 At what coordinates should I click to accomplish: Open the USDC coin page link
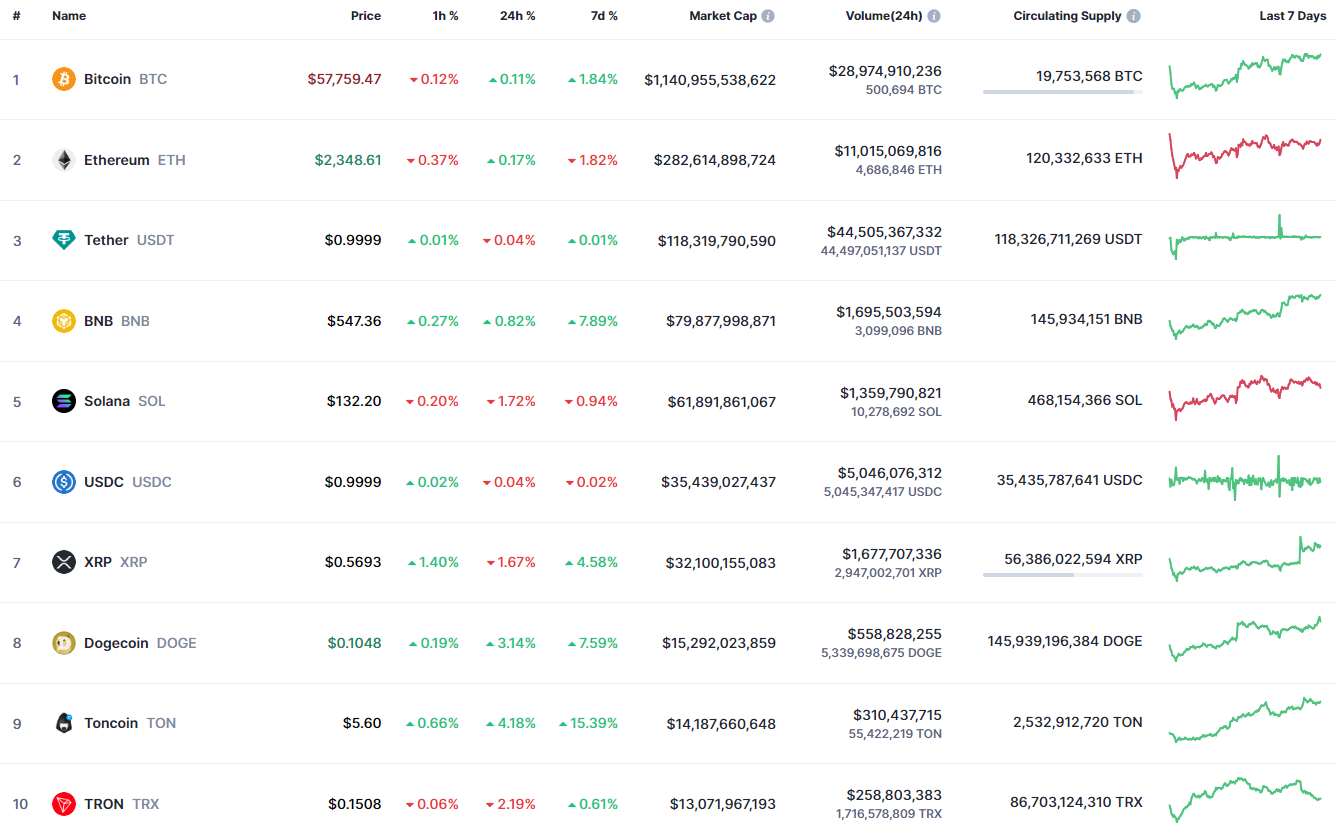pyautogui.click(x=104, y=482)
